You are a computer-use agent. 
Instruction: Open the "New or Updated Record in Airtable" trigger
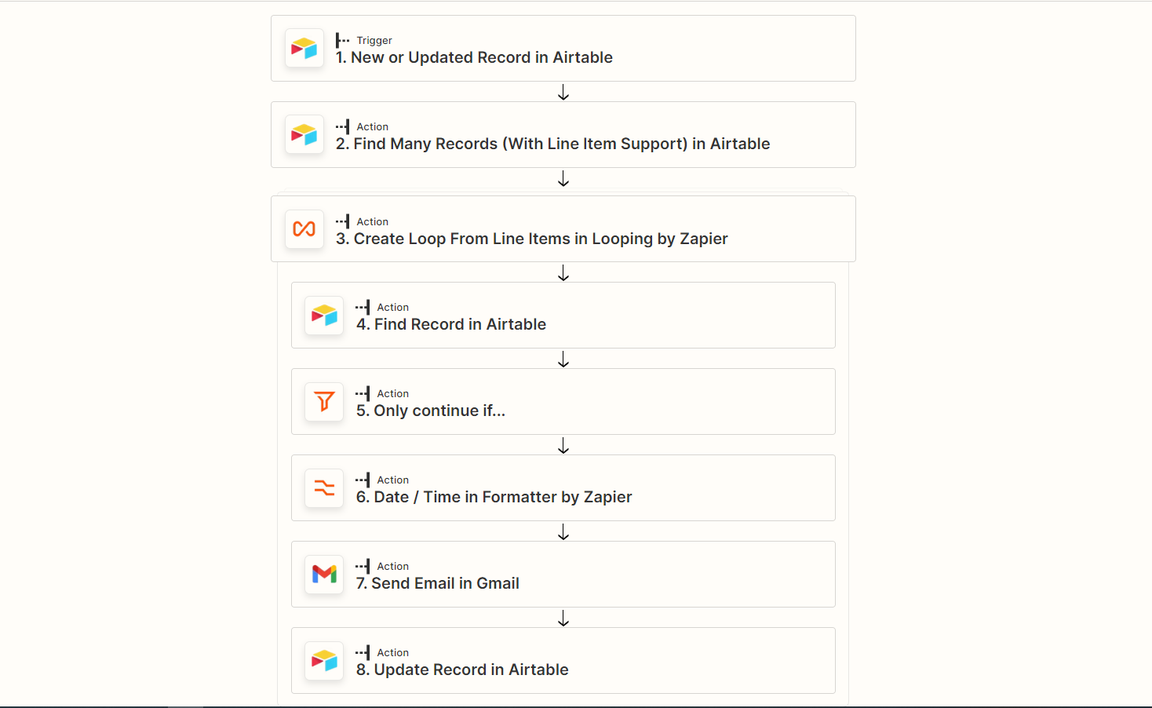474,58
